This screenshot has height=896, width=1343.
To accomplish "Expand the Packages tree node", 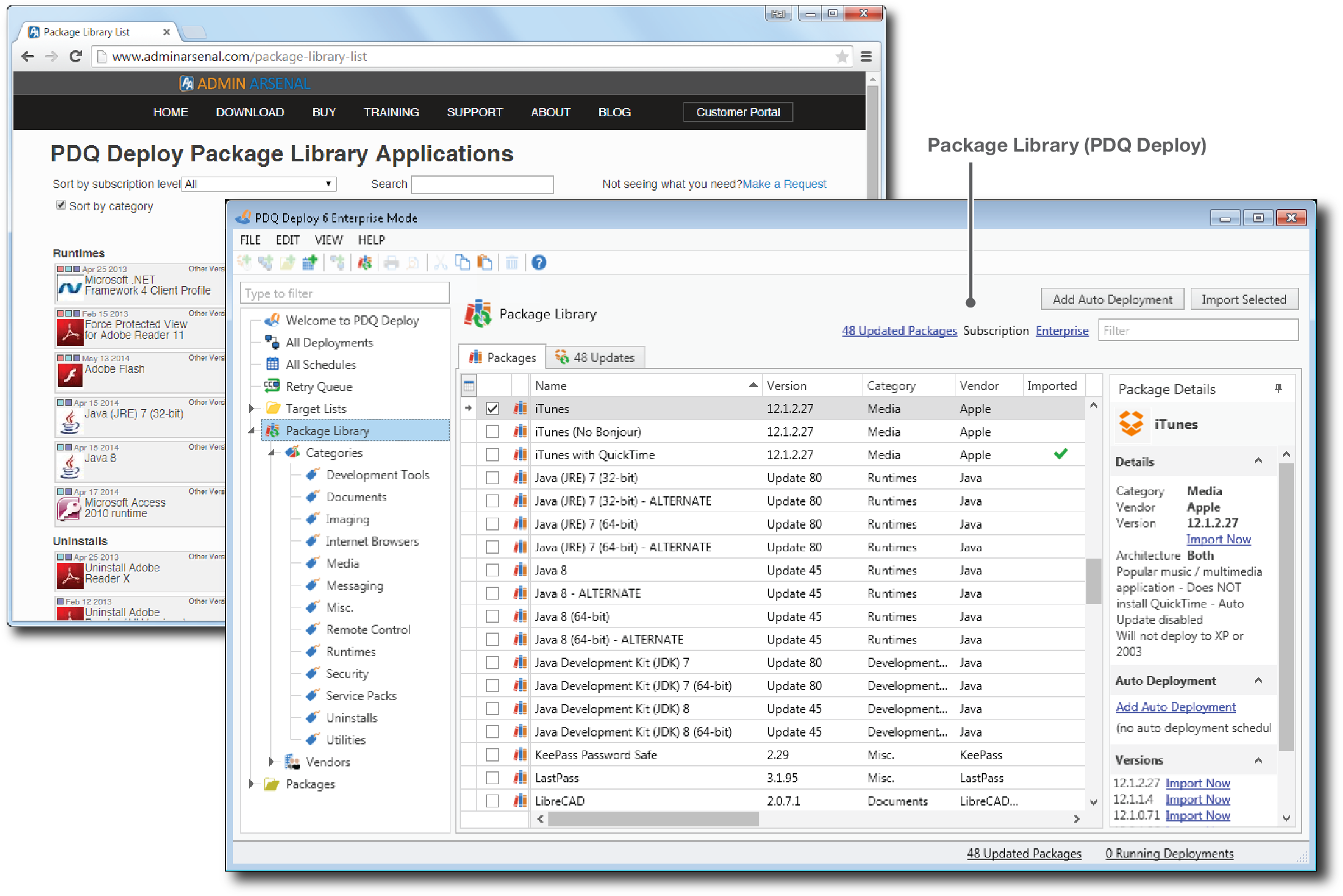I will click(x=251, y=784).
